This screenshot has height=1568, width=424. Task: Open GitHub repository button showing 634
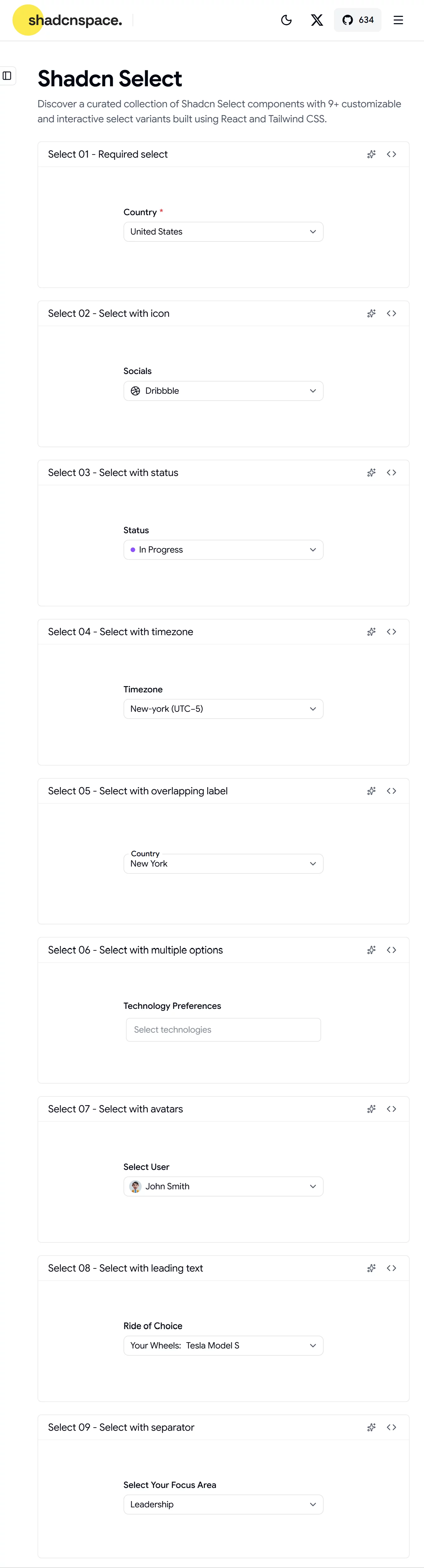(358, 20)
